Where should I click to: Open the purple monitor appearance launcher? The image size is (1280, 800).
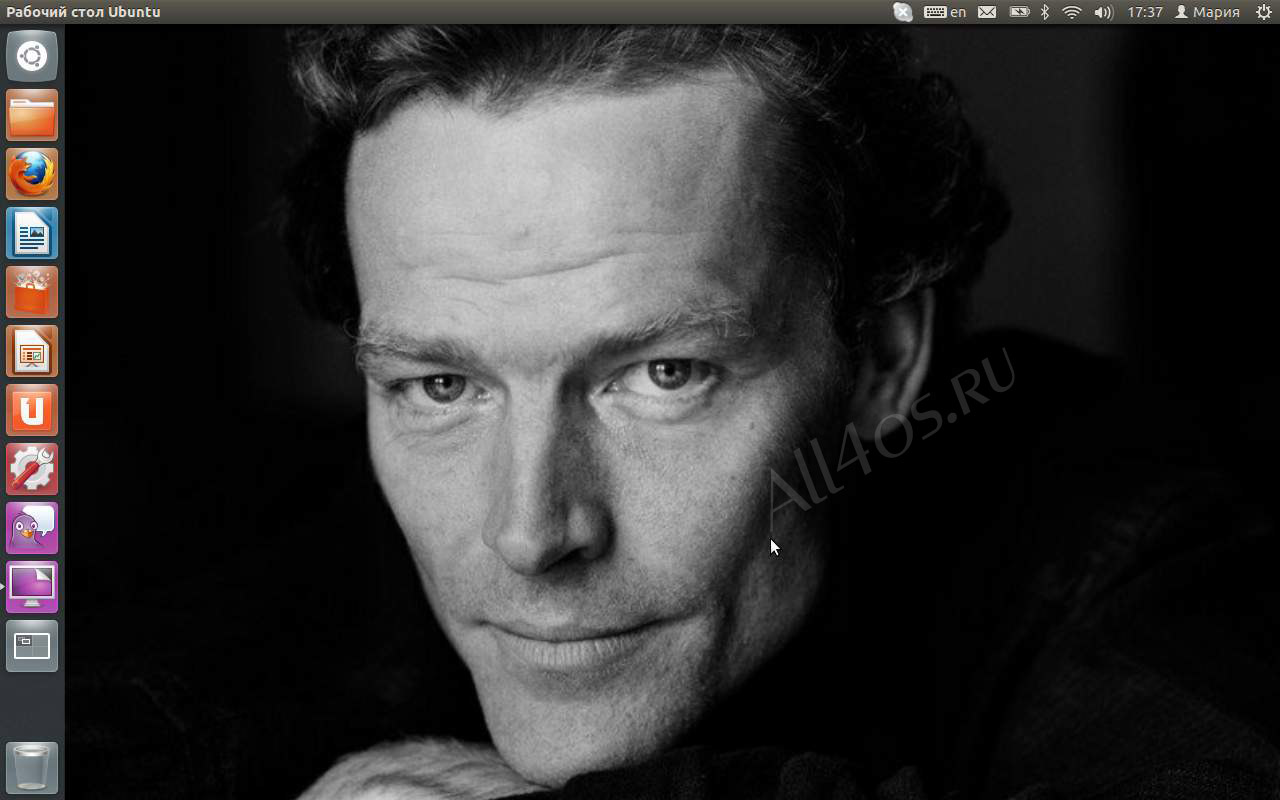tap(32, 587)
